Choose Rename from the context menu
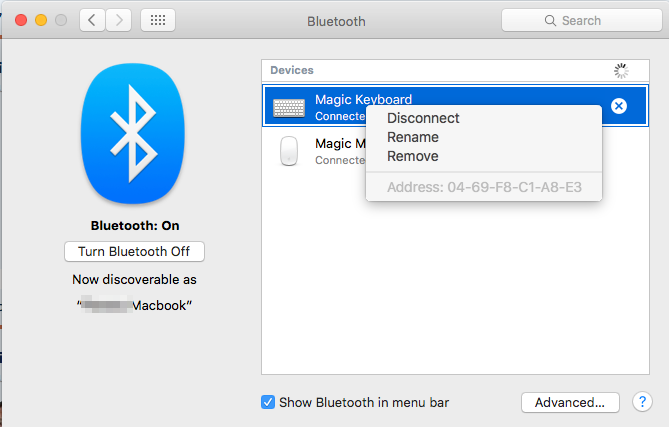Viewport: 669px width, 427px height. coord(413,137)
